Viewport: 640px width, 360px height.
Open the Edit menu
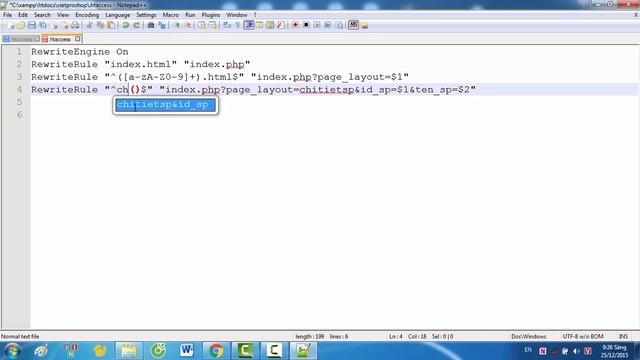pos(23,15)
